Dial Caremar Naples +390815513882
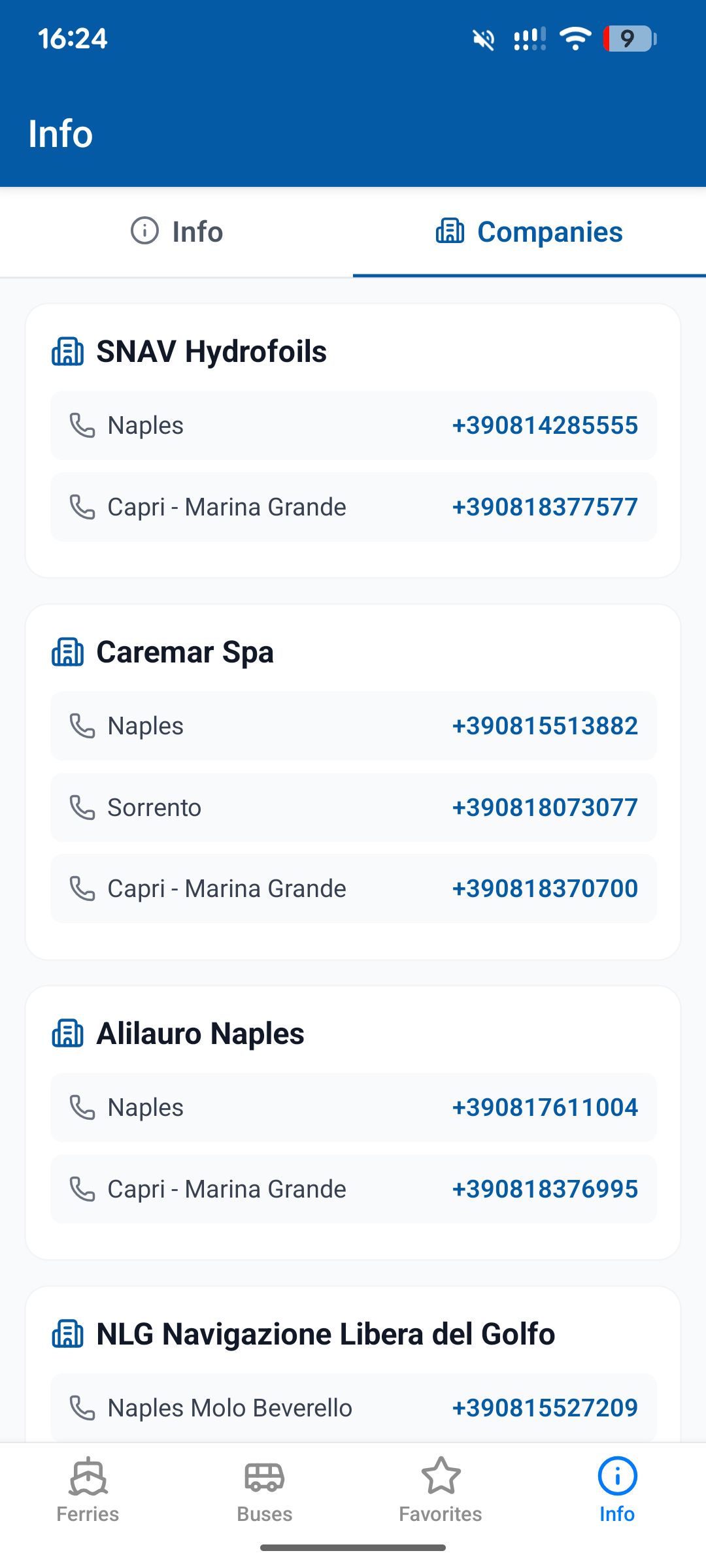 (x=545, y=726)
